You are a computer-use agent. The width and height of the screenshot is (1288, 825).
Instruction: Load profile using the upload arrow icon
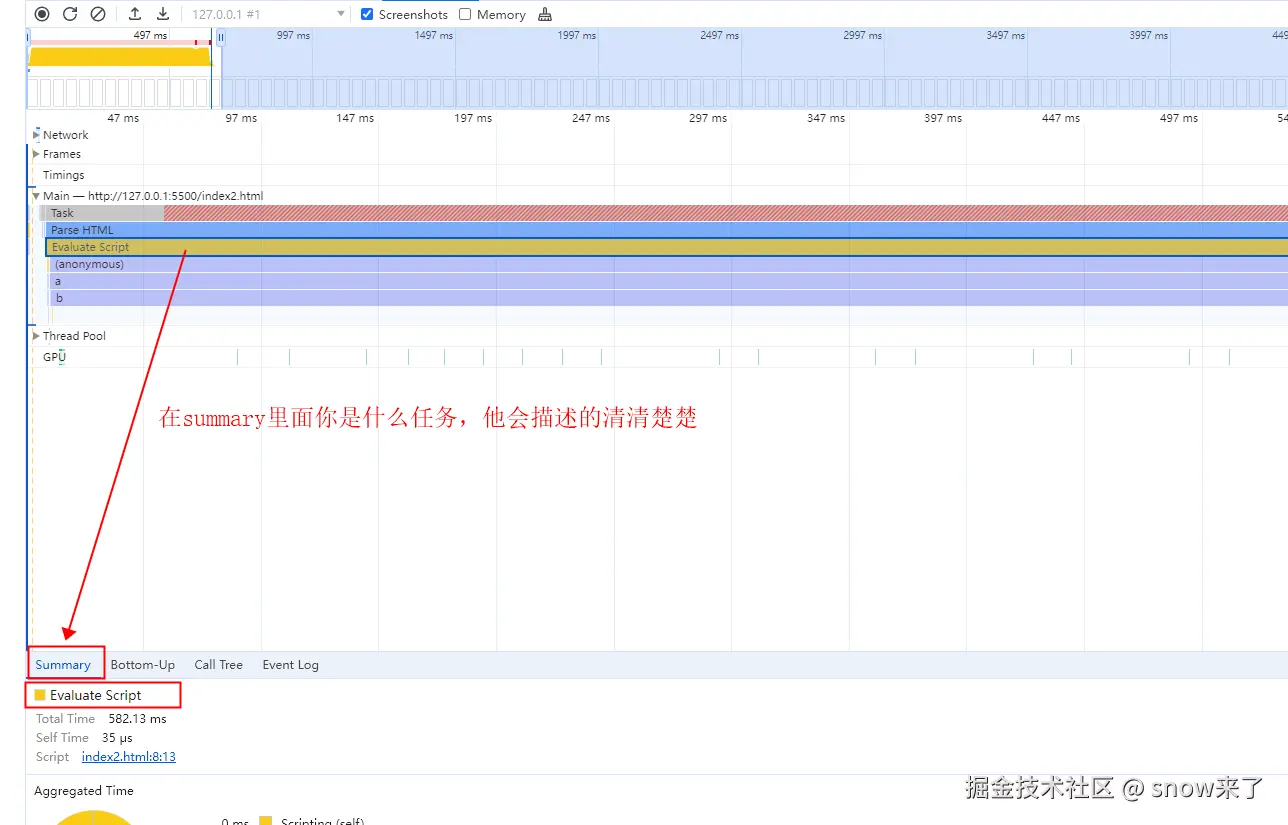click(x=135, y=14)
